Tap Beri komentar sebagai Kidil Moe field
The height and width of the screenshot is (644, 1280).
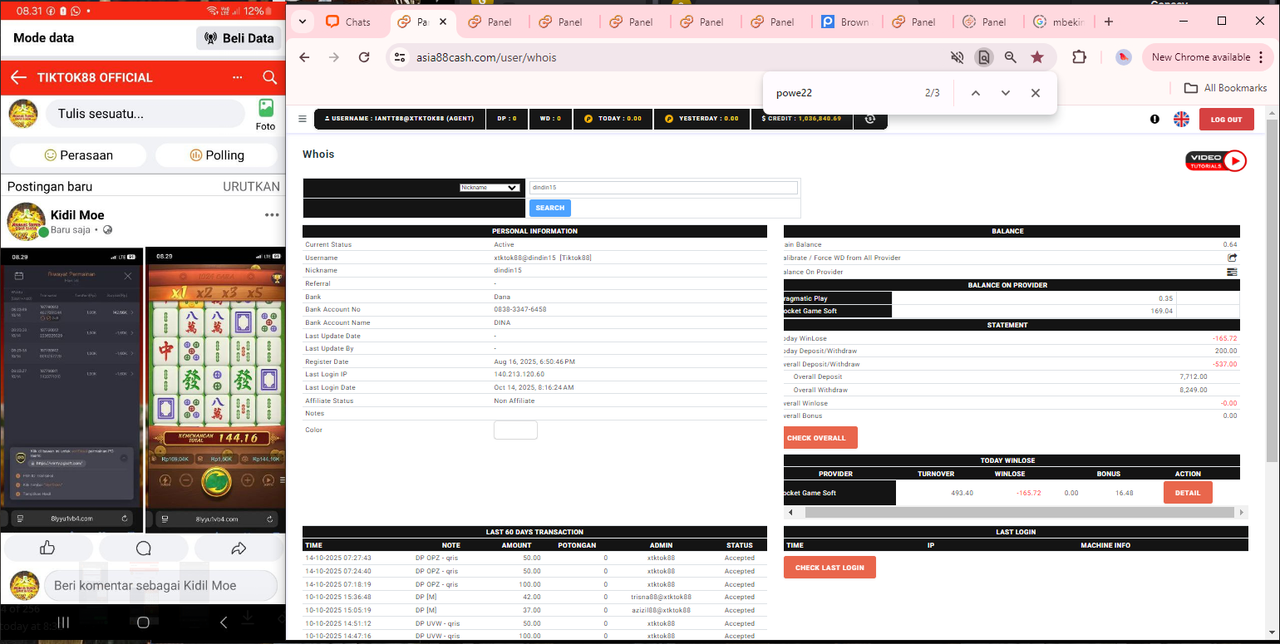[x=160, y=585]
